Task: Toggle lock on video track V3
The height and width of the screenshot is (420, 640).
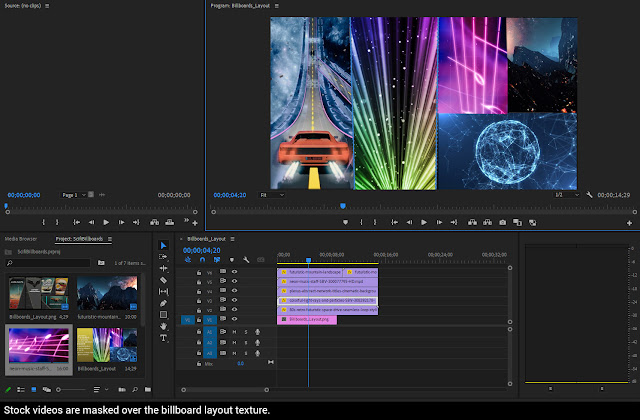Action: [x=199, y=301]
